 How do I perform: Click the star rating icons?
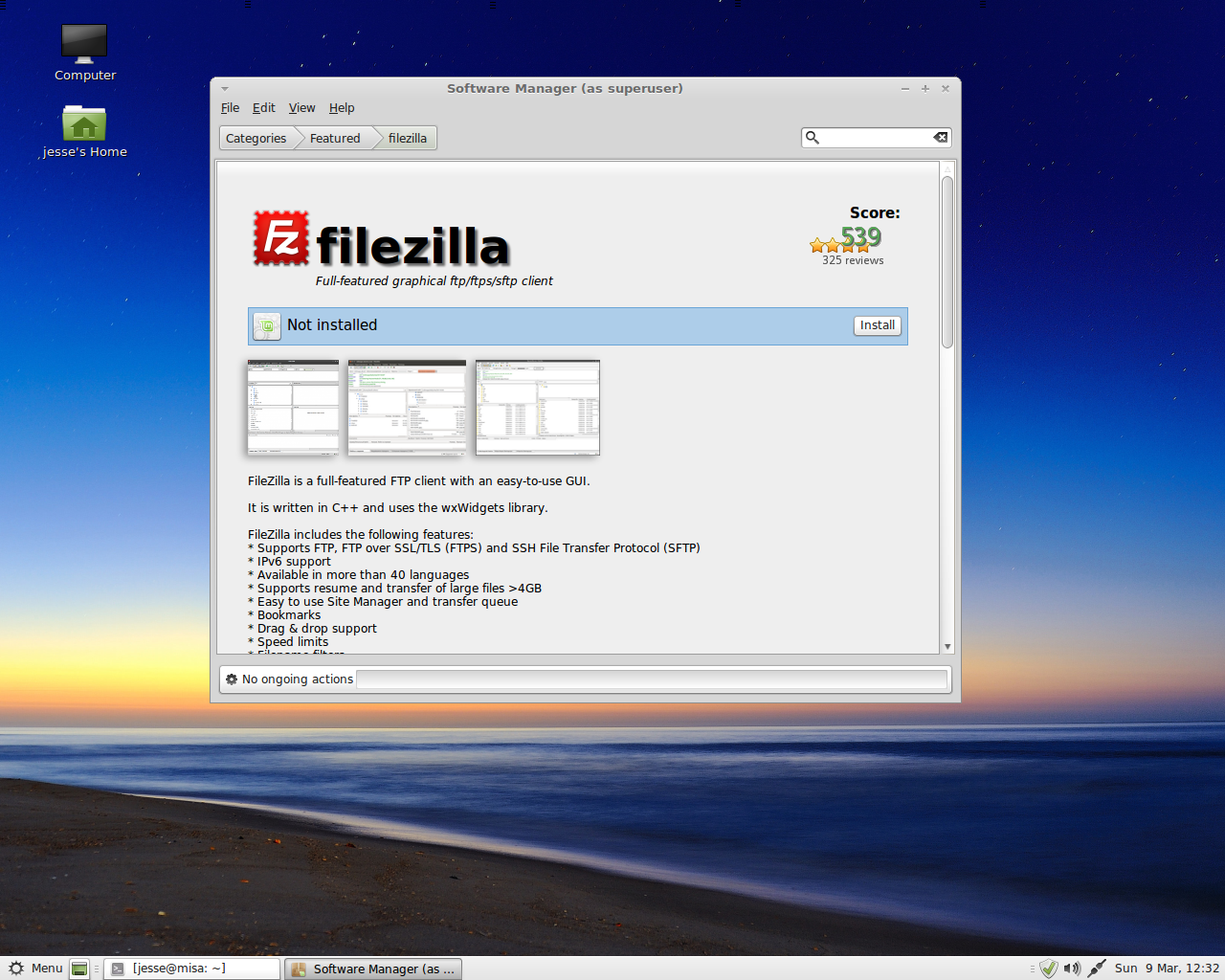(838, 246)
